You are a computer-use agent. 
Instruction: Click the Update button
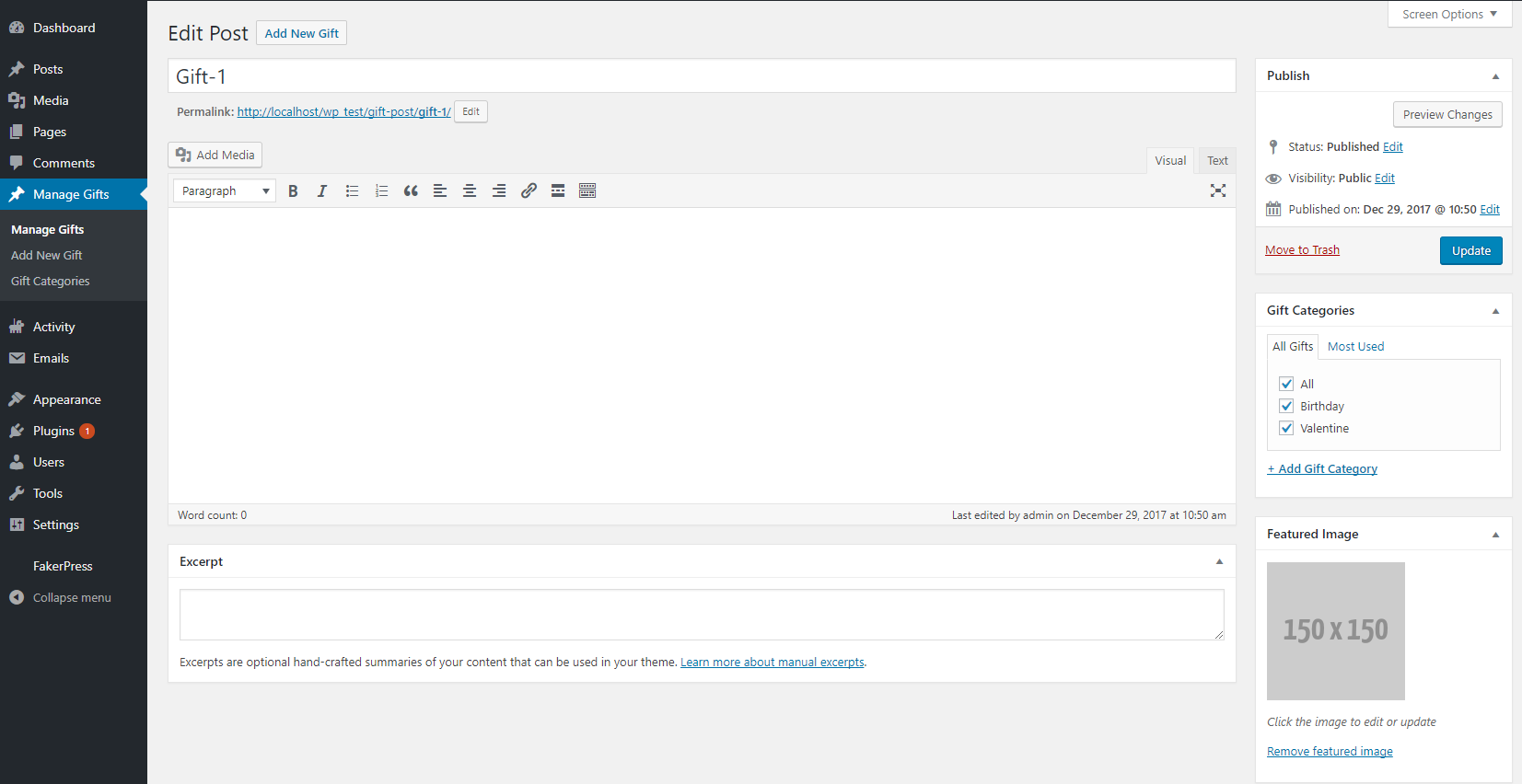pyautogui.click(x=1470, y=250)
